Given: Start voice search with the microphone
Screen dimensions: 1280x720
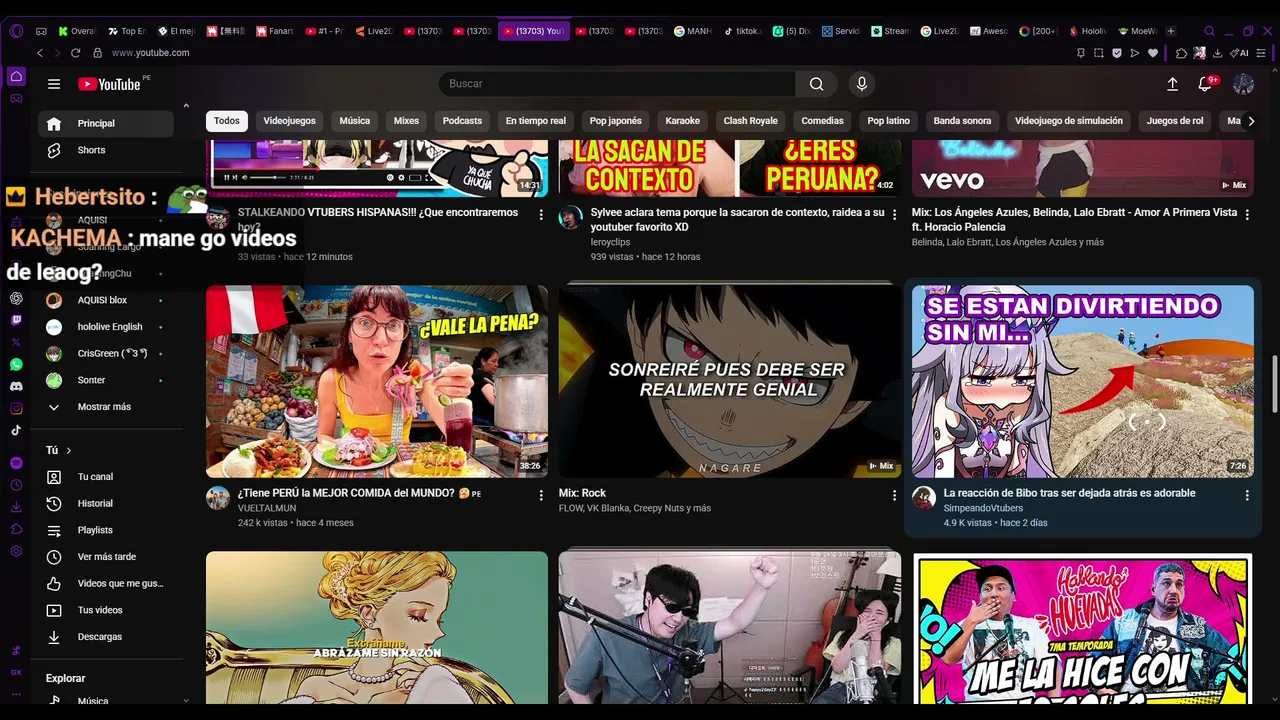Looking at the screenshot, I should 862,84.
